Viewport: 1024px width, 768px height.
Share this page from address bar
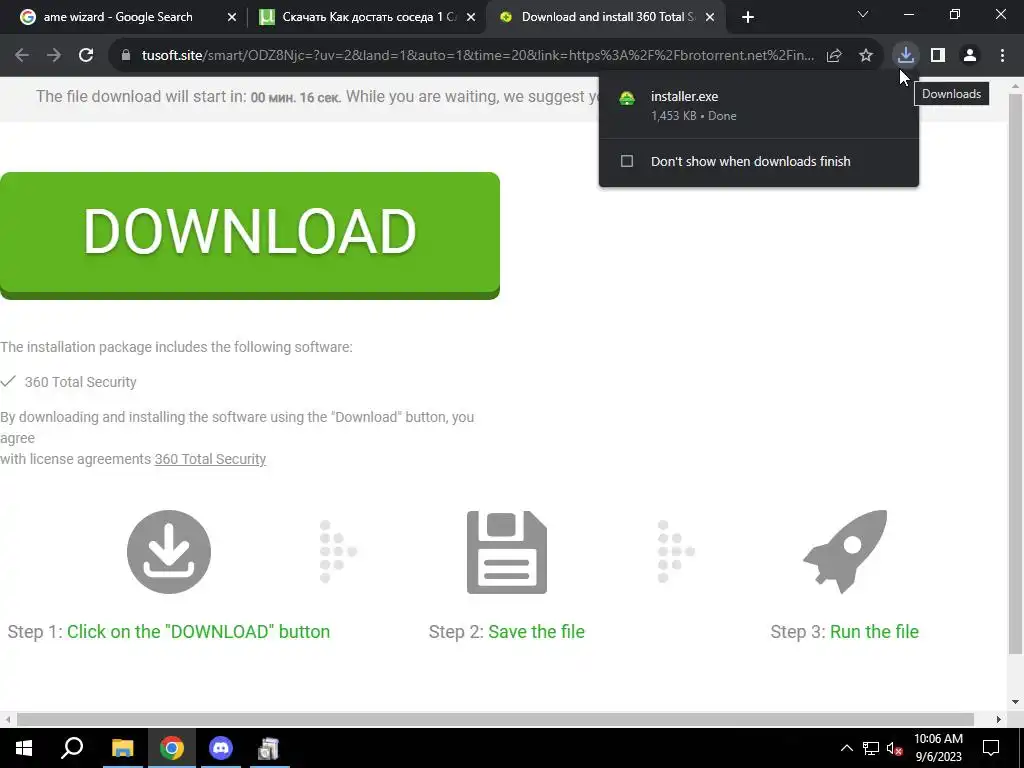click(834, 56)
